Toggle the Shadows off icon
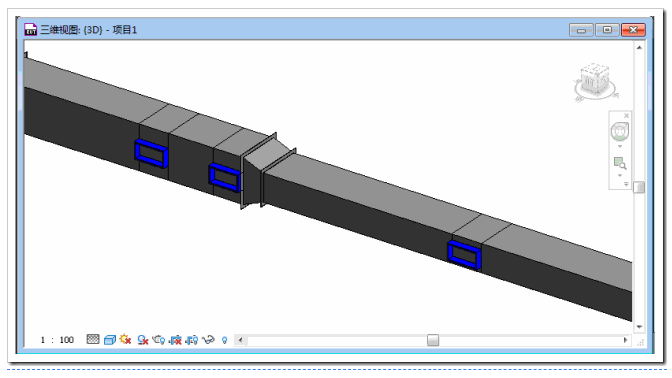Screen dimensions: 672x378 tap(143, 340)
